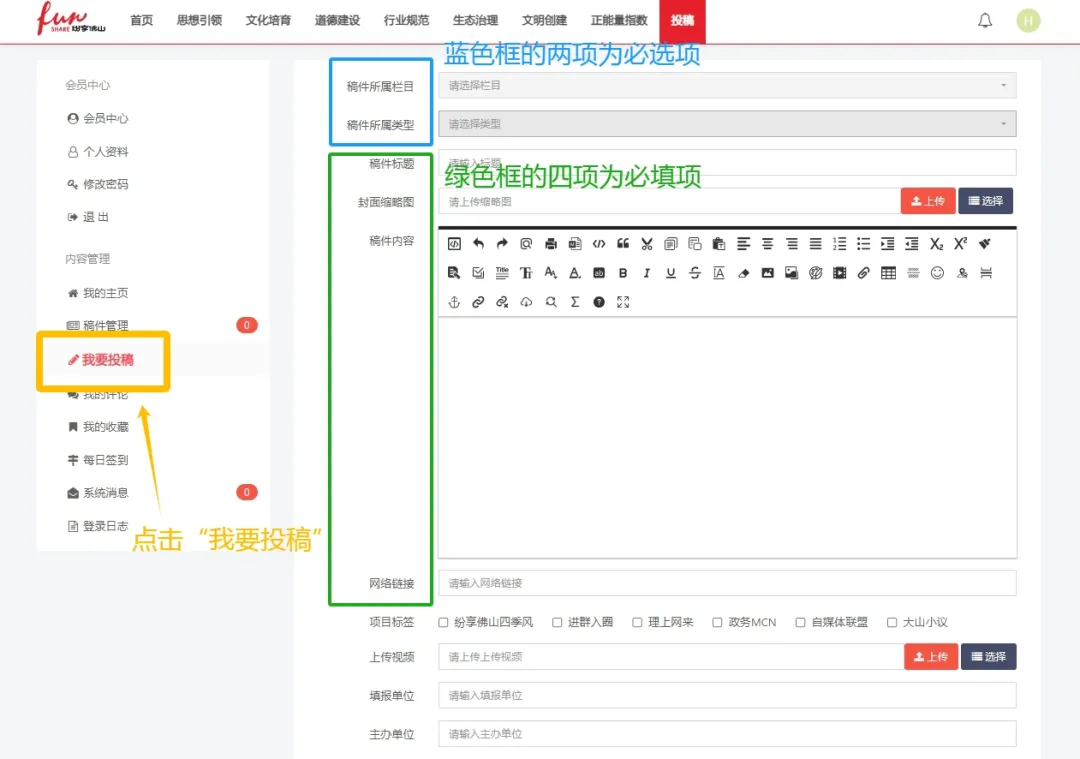The height and width of the screenshot is (759, 1080).
Task: Check the 纷享佛山四季风 tag checkbox
Action: coord(444,622)
